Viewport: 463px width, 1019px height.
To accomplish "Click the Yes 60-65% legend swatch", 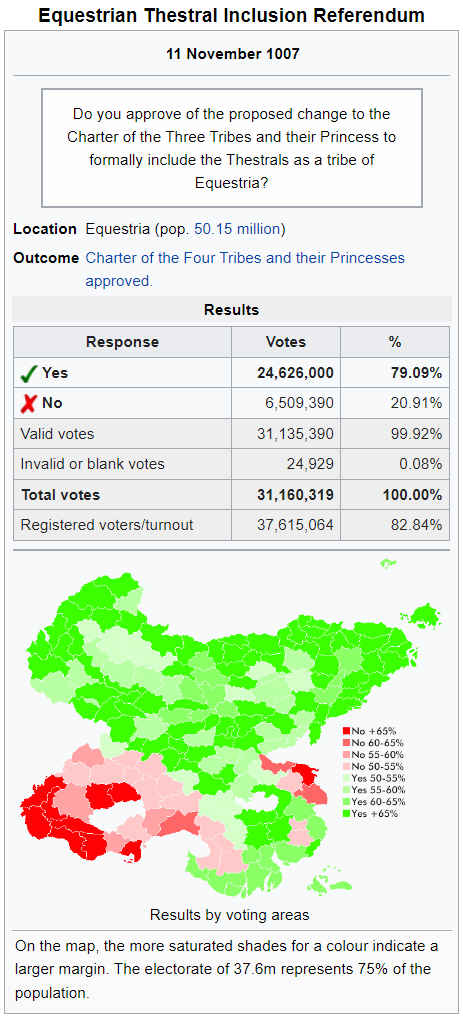I will click(x=347, y=801).
